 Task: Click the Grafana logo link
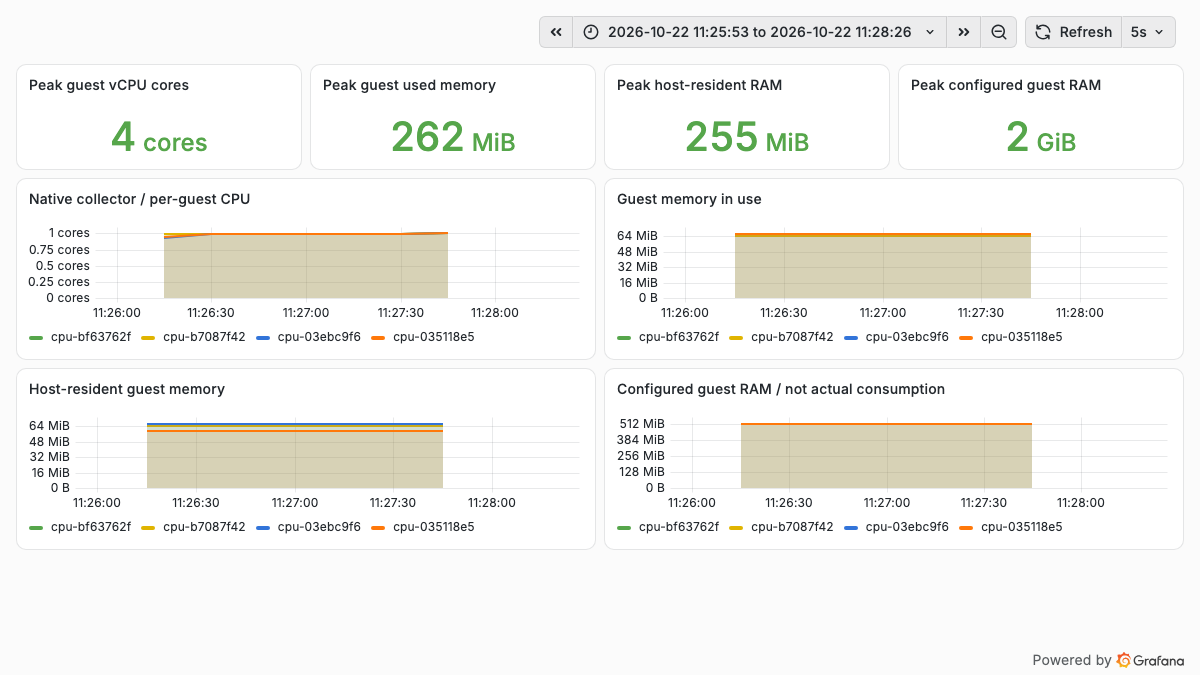point(1150,660)
